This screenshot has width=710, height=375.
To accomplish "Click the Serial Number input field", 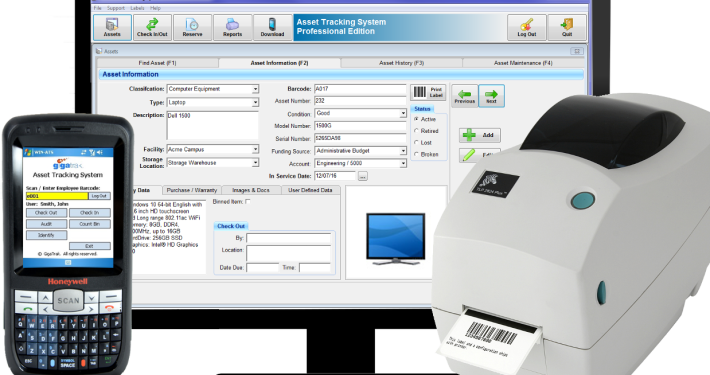I will [x=360, y=138].
